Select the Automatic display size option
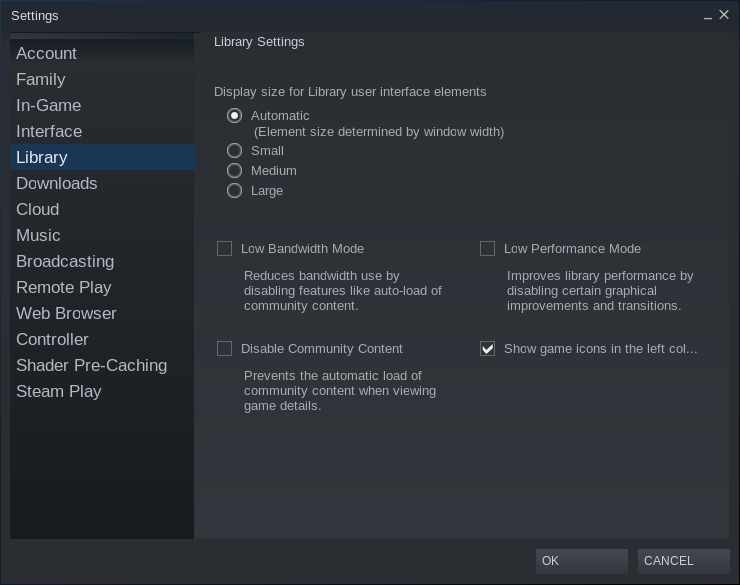Viewport: 740px width, 585px height. [235, 116]
